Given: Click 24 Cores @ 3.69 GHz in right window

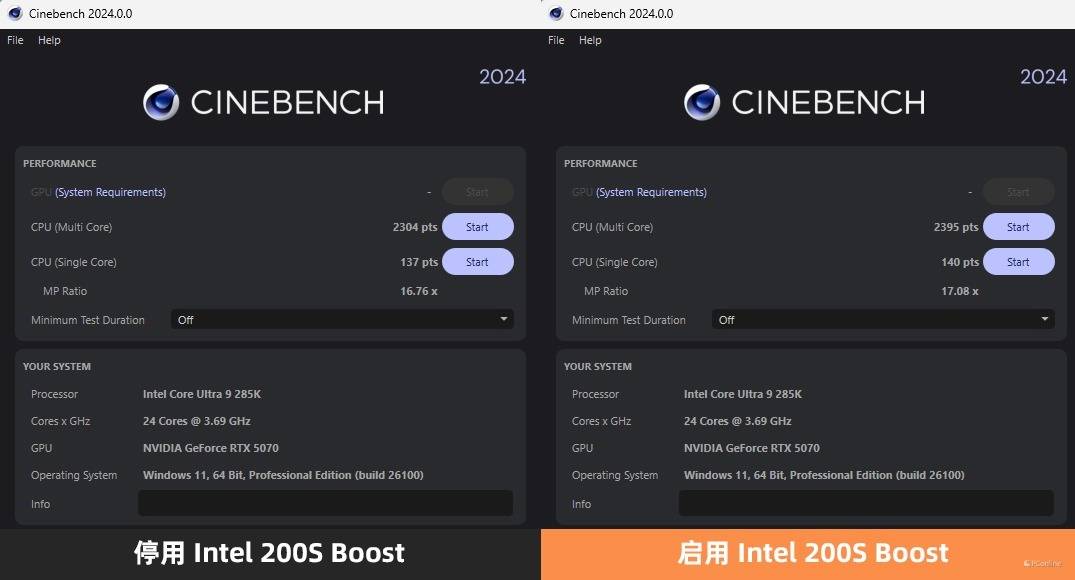Looking at the screenshot, I should click(x=738, y=421).
